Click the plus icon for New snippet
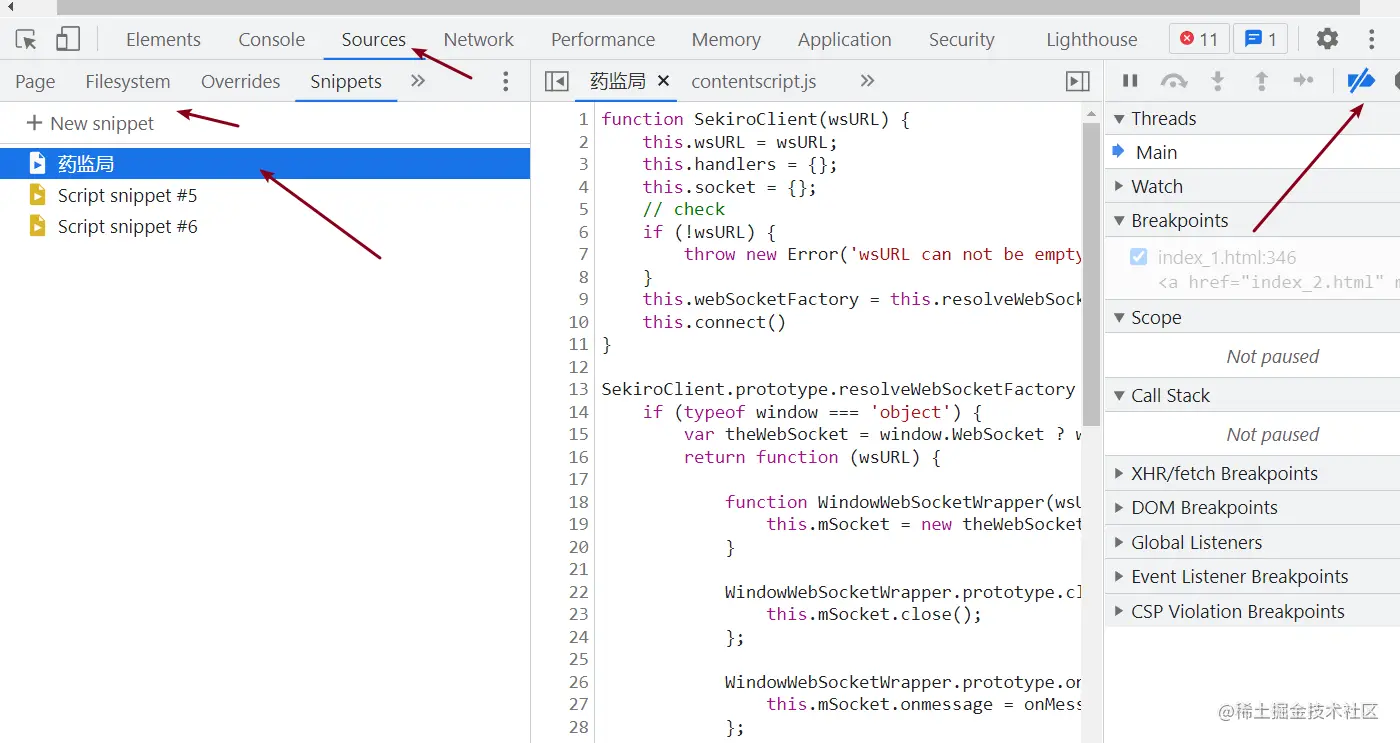 tap(35, 123)
